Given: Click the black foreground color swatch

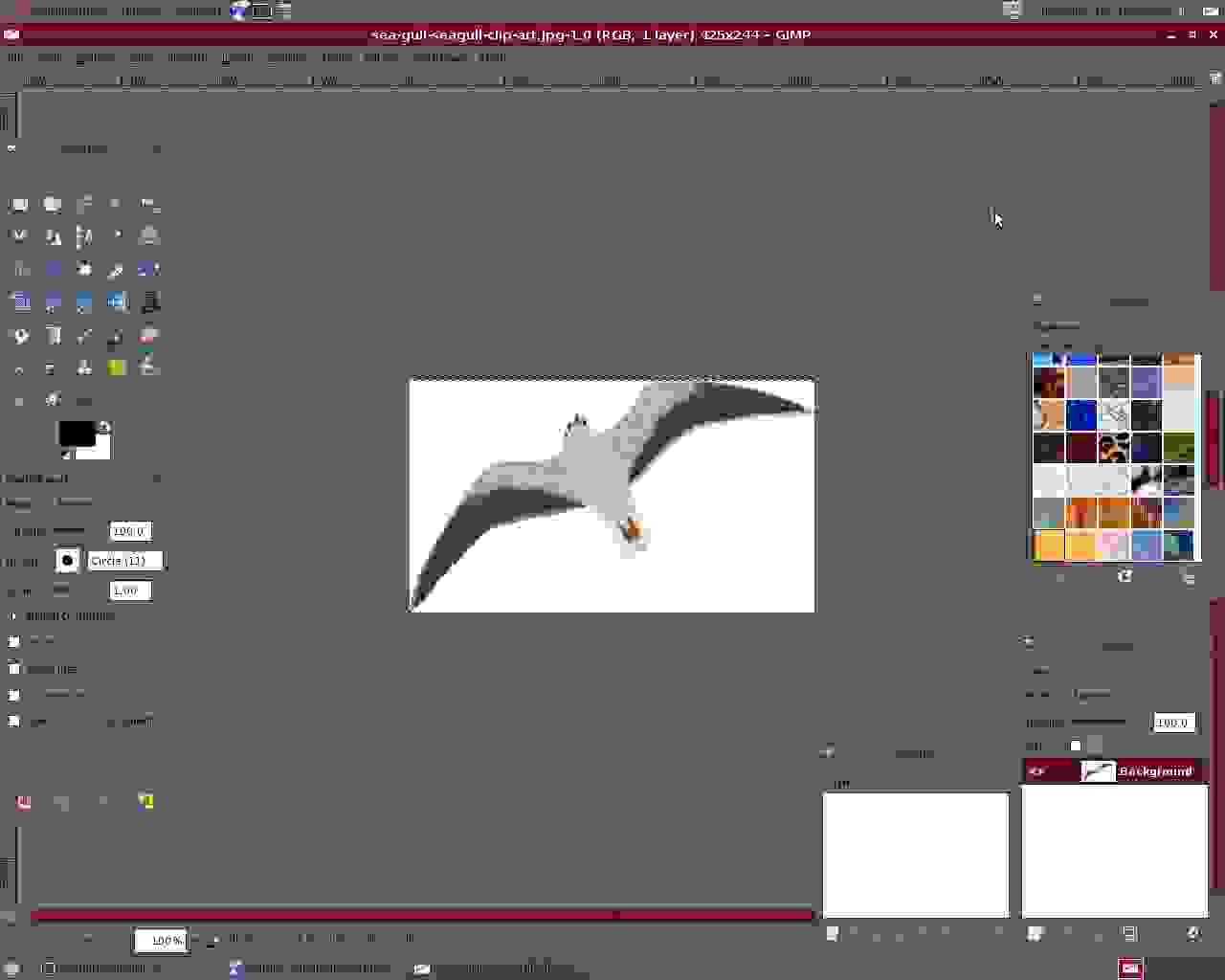Looking at the screenshot, I should click(75, 433).
